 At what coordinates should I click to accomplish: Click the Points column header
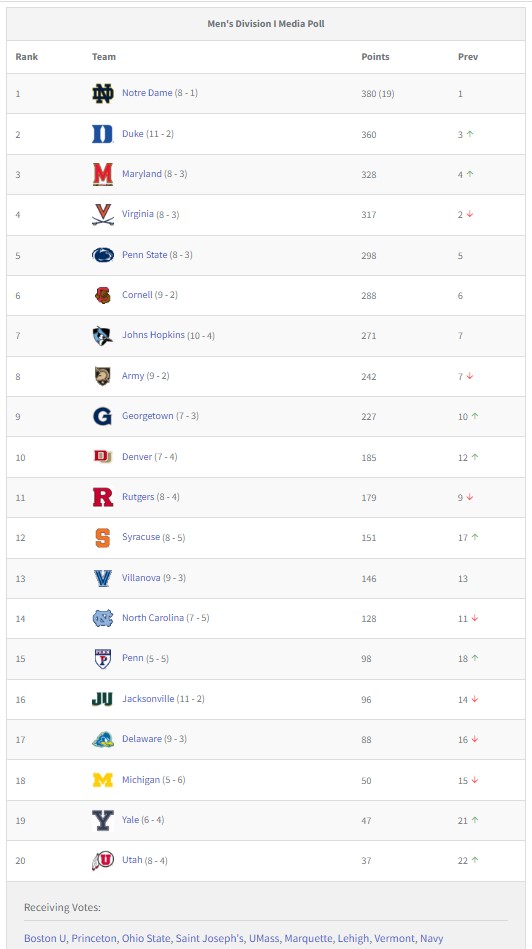(x=375, y=57)
